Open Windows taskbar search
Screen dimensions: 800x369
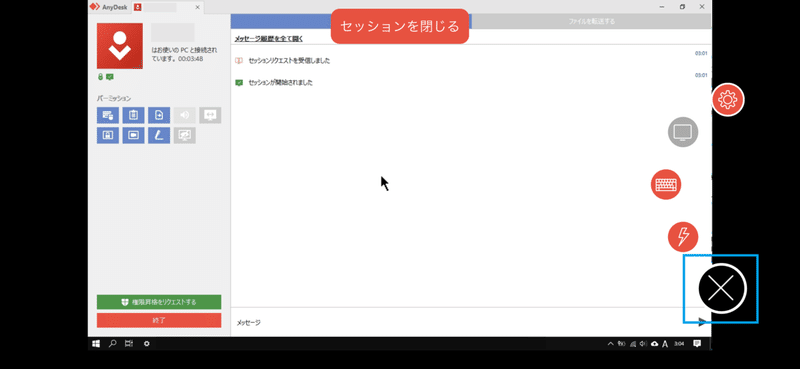click(x=112, y=344)
